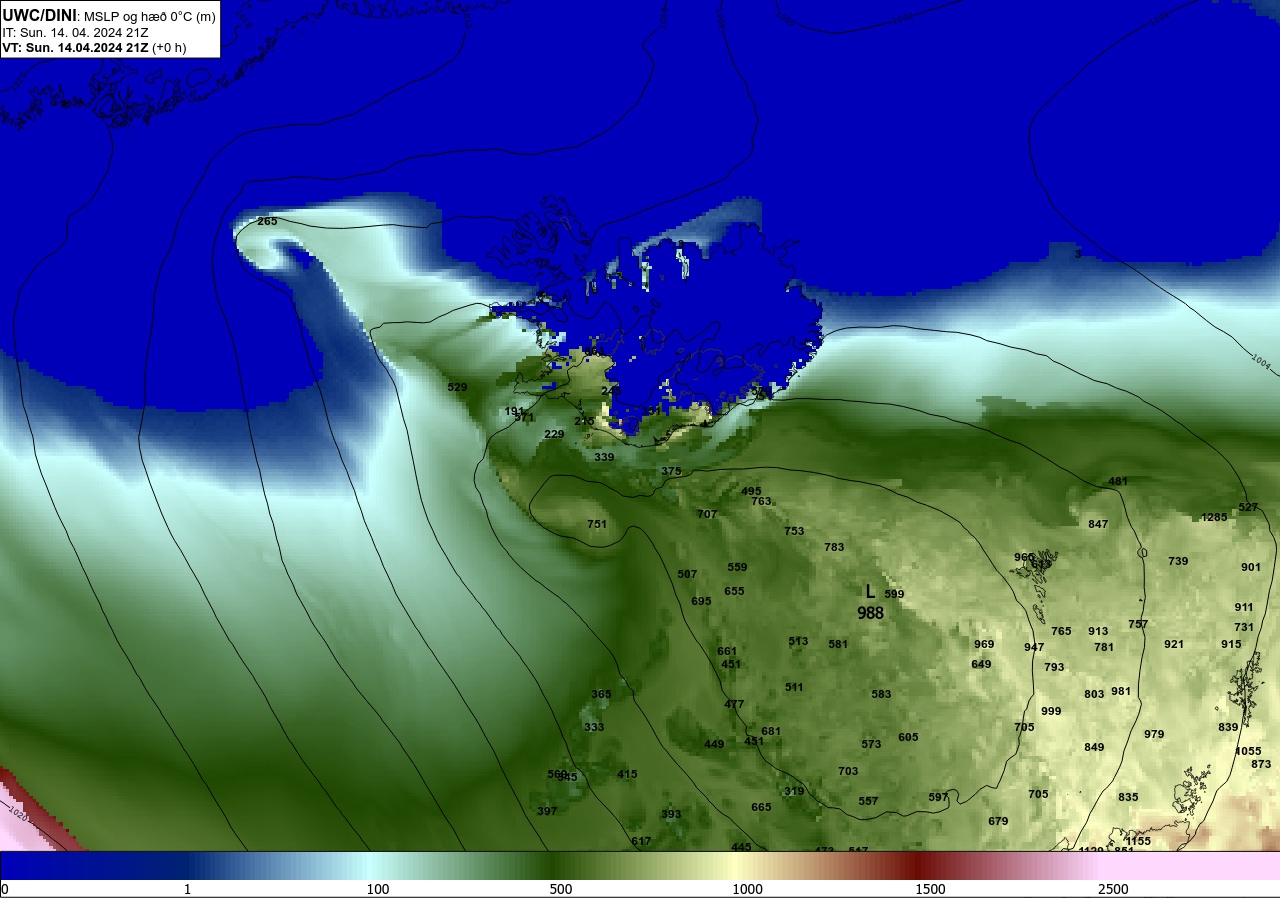Click the 679 height value

tap(998, 821)
